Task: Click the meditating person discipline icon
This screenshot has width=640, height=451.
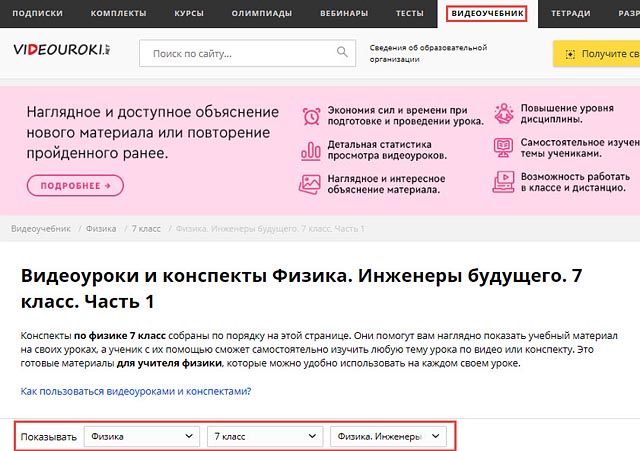Action: [x=504, y=114]
